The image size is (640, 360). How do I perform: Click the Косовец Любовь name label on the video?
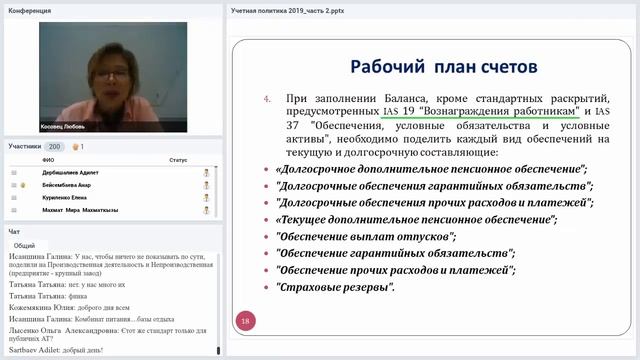pyautogui.click(x=63, y=127)
